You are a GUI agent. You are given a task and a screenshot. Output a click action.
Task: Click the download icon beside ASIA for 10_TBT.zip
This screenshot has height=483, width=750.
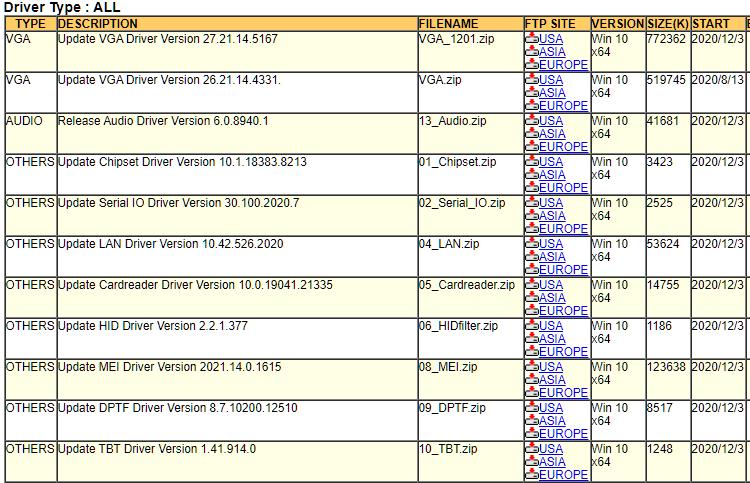(x=532, y=462)
